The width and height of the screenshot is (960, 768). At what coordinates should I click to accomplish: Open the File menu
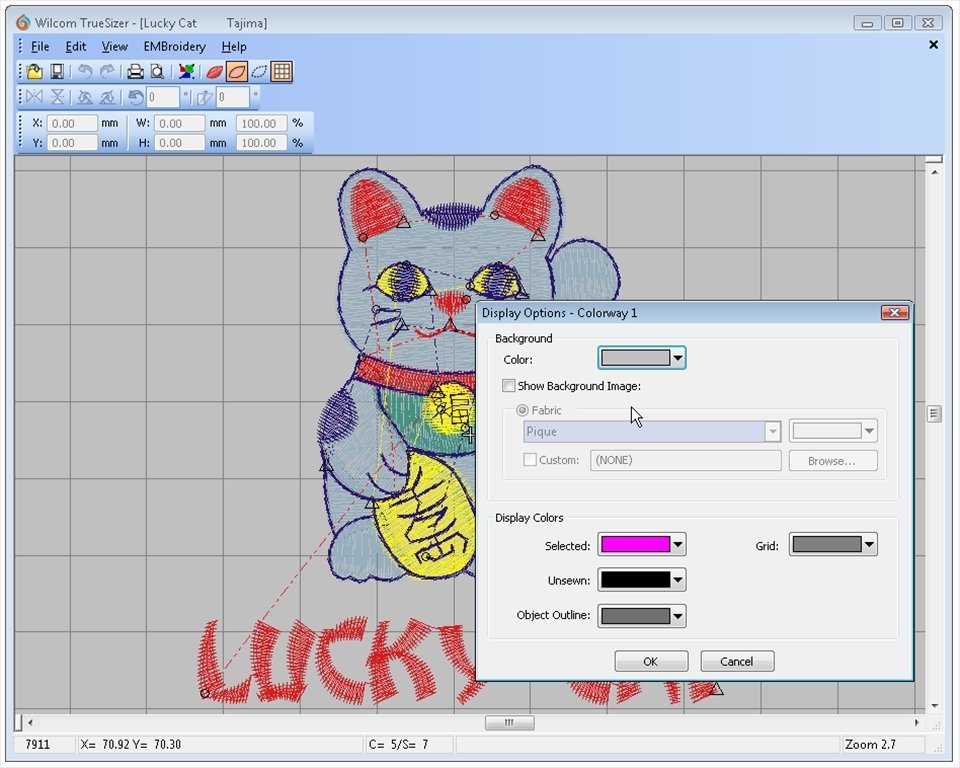[40, 47]
